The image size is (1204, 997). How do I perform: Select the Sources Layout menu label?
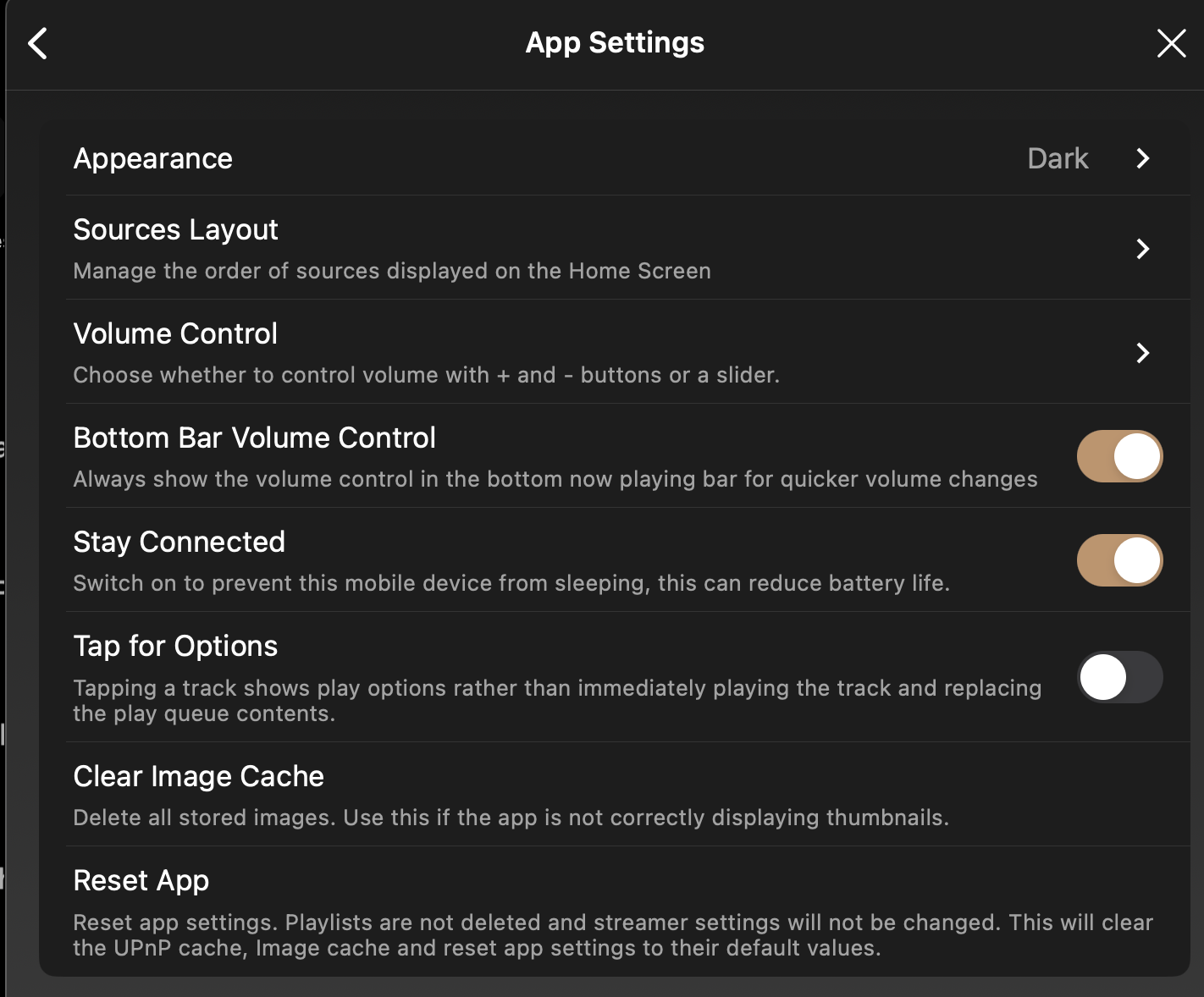176,230
